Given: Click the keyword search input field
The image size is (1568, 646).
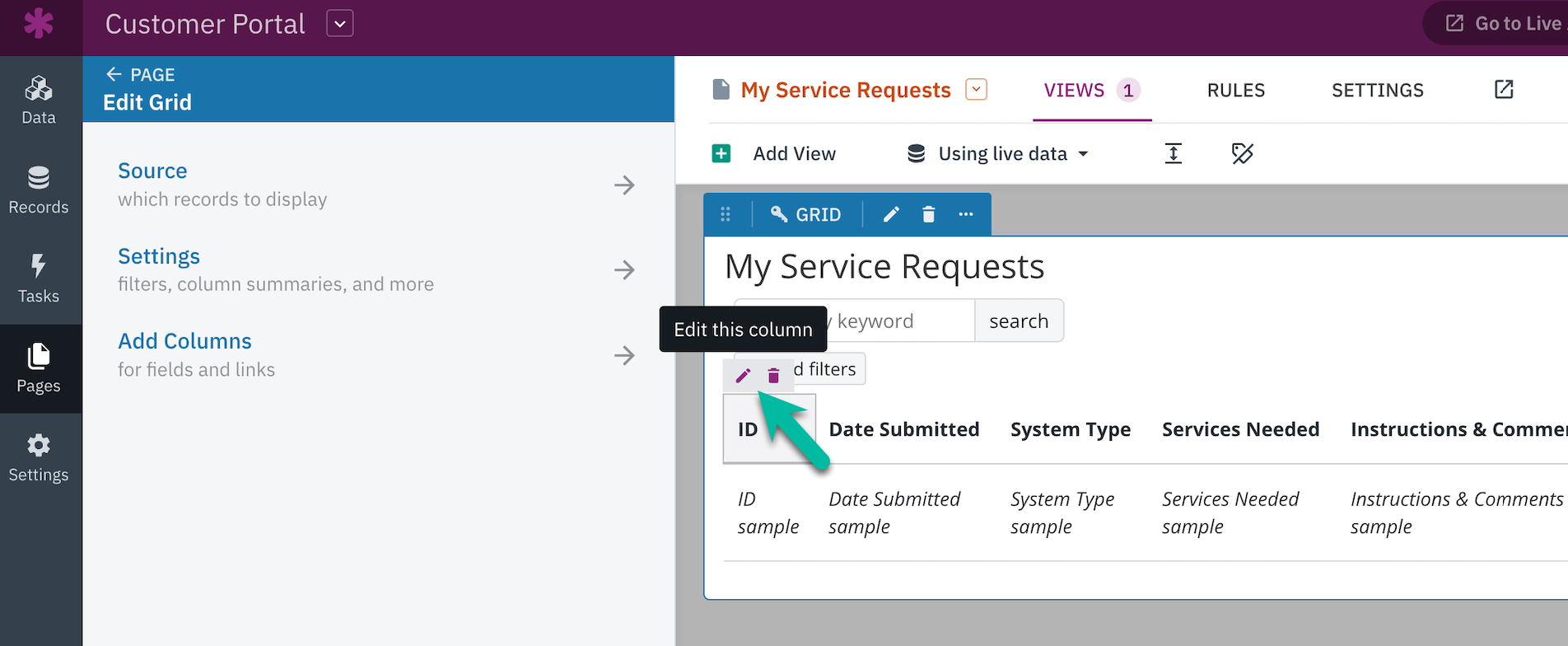Looking at the screenshot, I should tap(898, 321).
